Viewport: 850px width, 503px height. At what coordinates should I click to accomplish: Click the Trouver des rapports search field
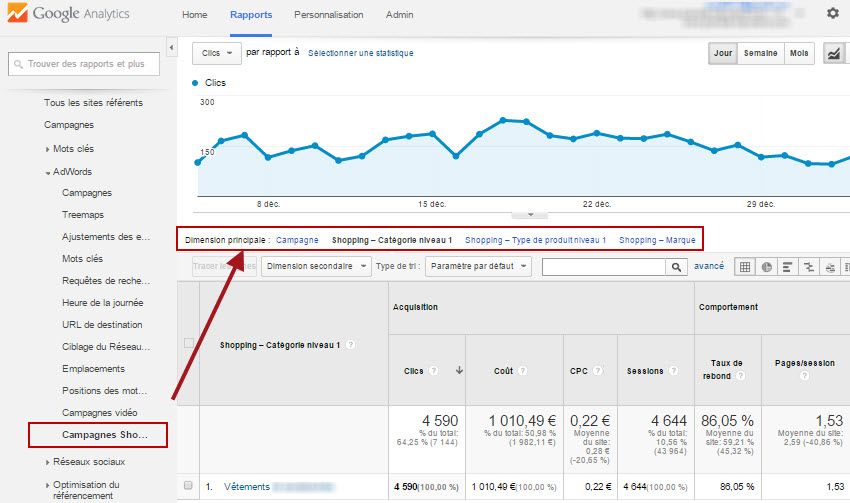(x=84, y=64)
